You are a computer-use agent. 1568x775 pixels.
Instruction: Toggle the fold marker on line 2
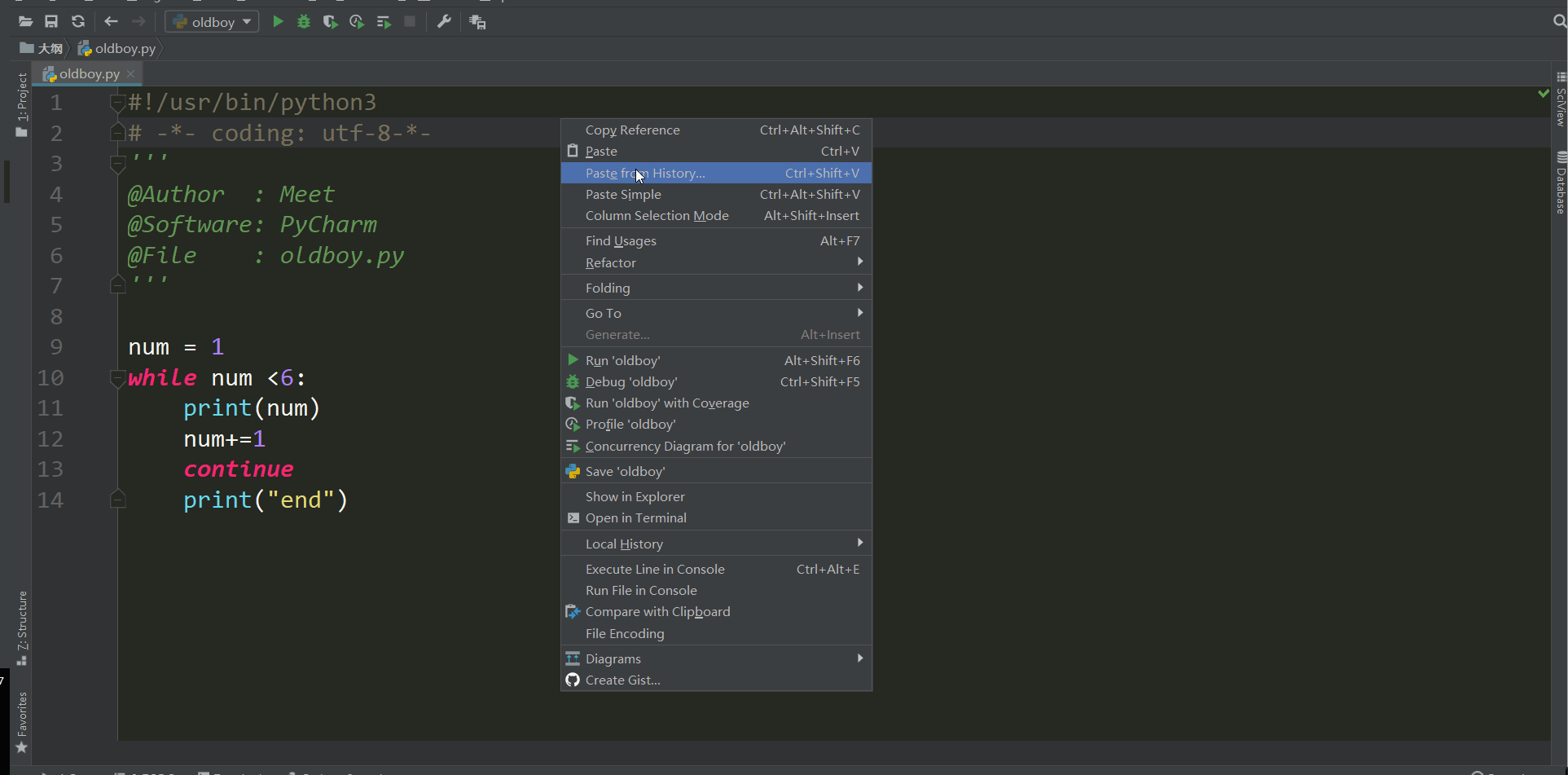pos(117,133)
